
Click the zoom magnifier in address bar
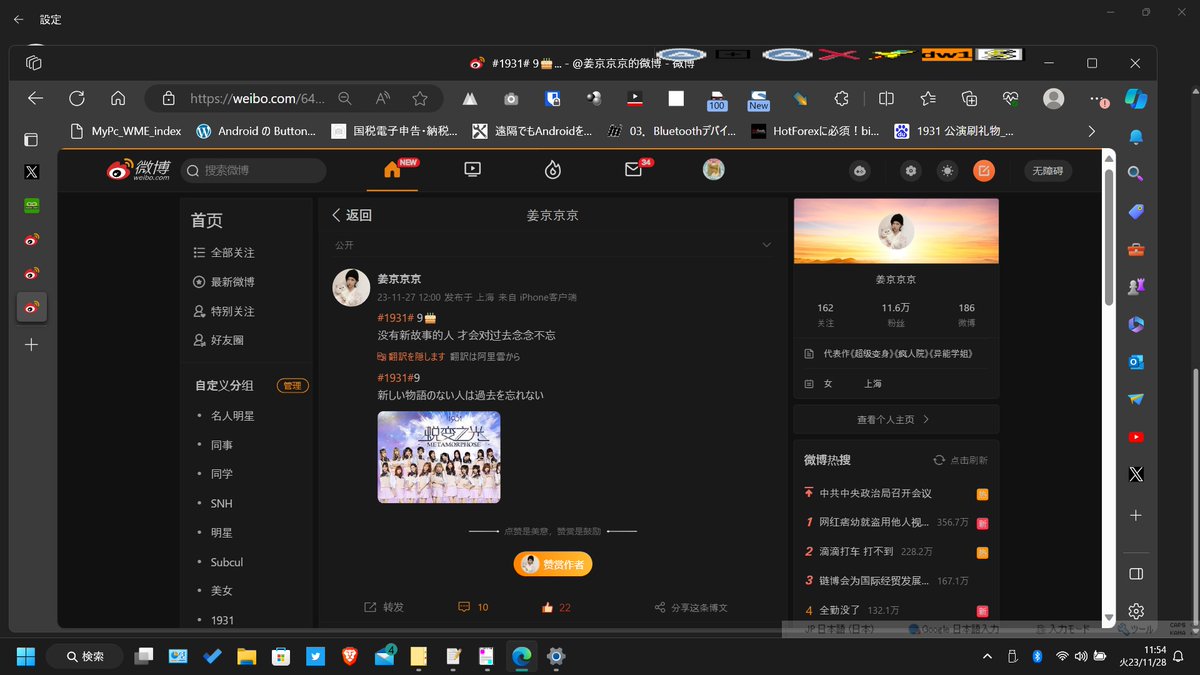pyautogui.click(x=345, y=98)
